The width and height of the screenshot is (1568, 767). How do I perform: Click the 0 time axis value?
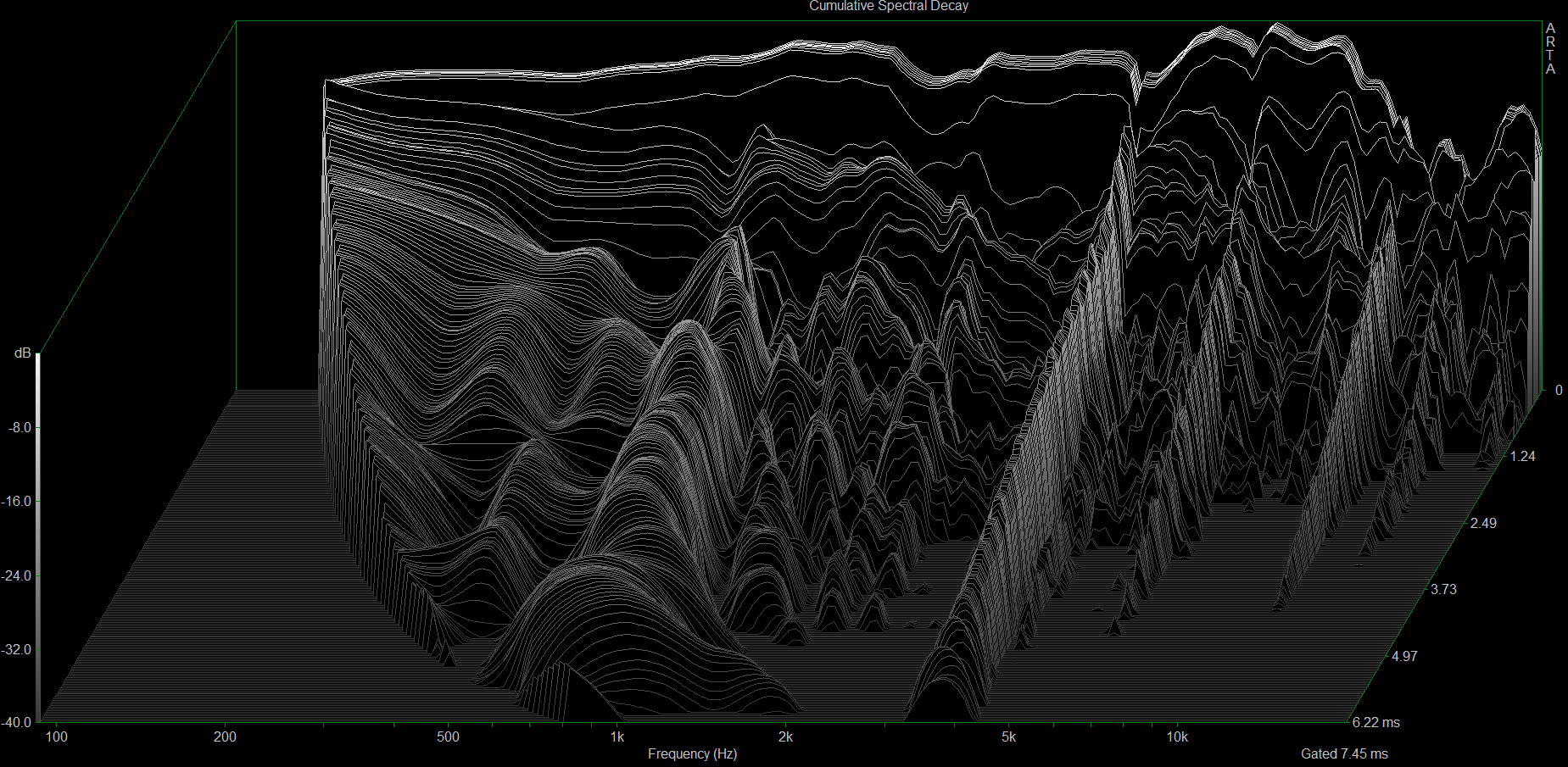[1559, 391]
